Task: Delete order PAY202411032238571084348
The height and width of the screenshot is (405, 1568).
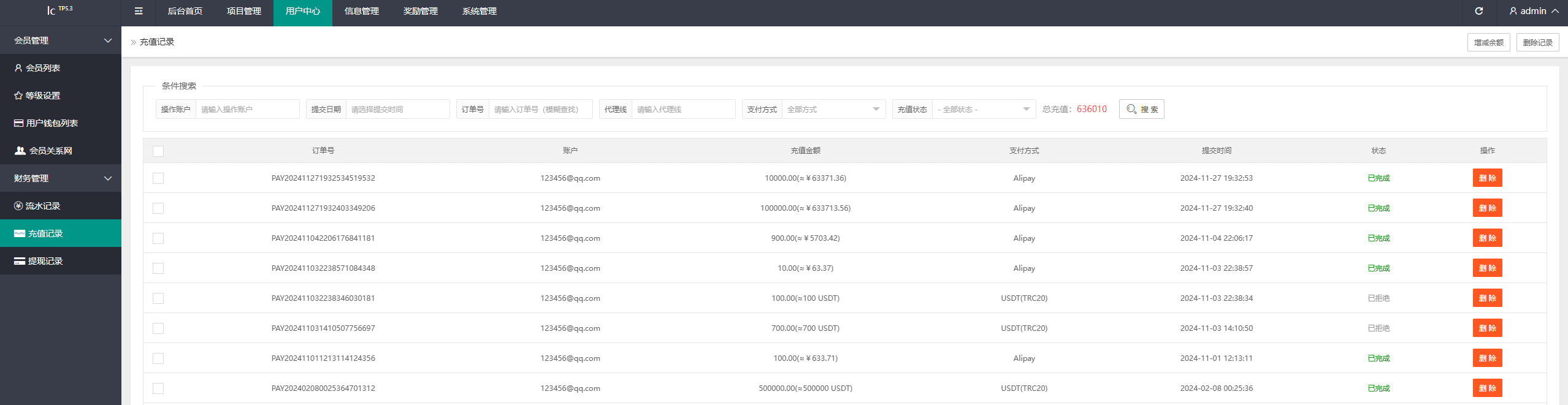Action: tap(1487, 268)
